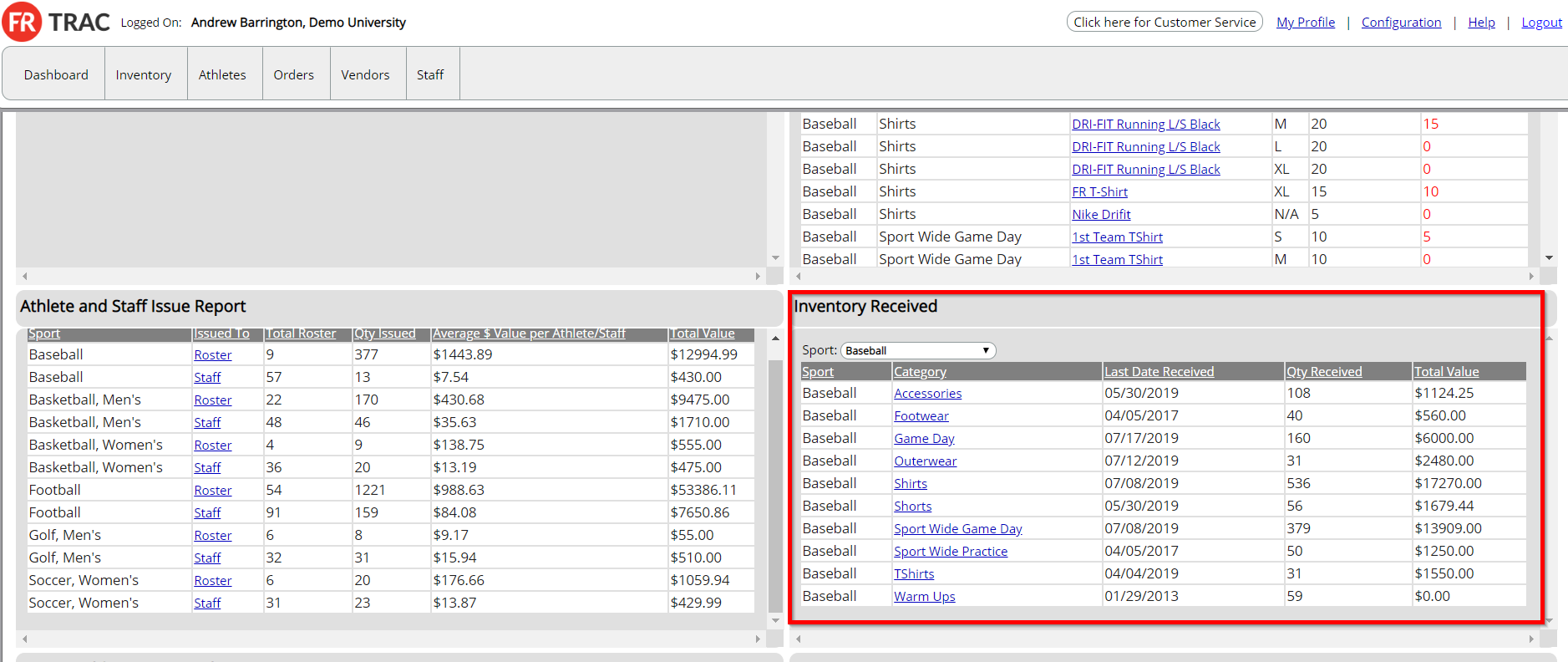The image size is (1568, 662).
Task: Open Warm Ups category link
Action: pos(924,597)
